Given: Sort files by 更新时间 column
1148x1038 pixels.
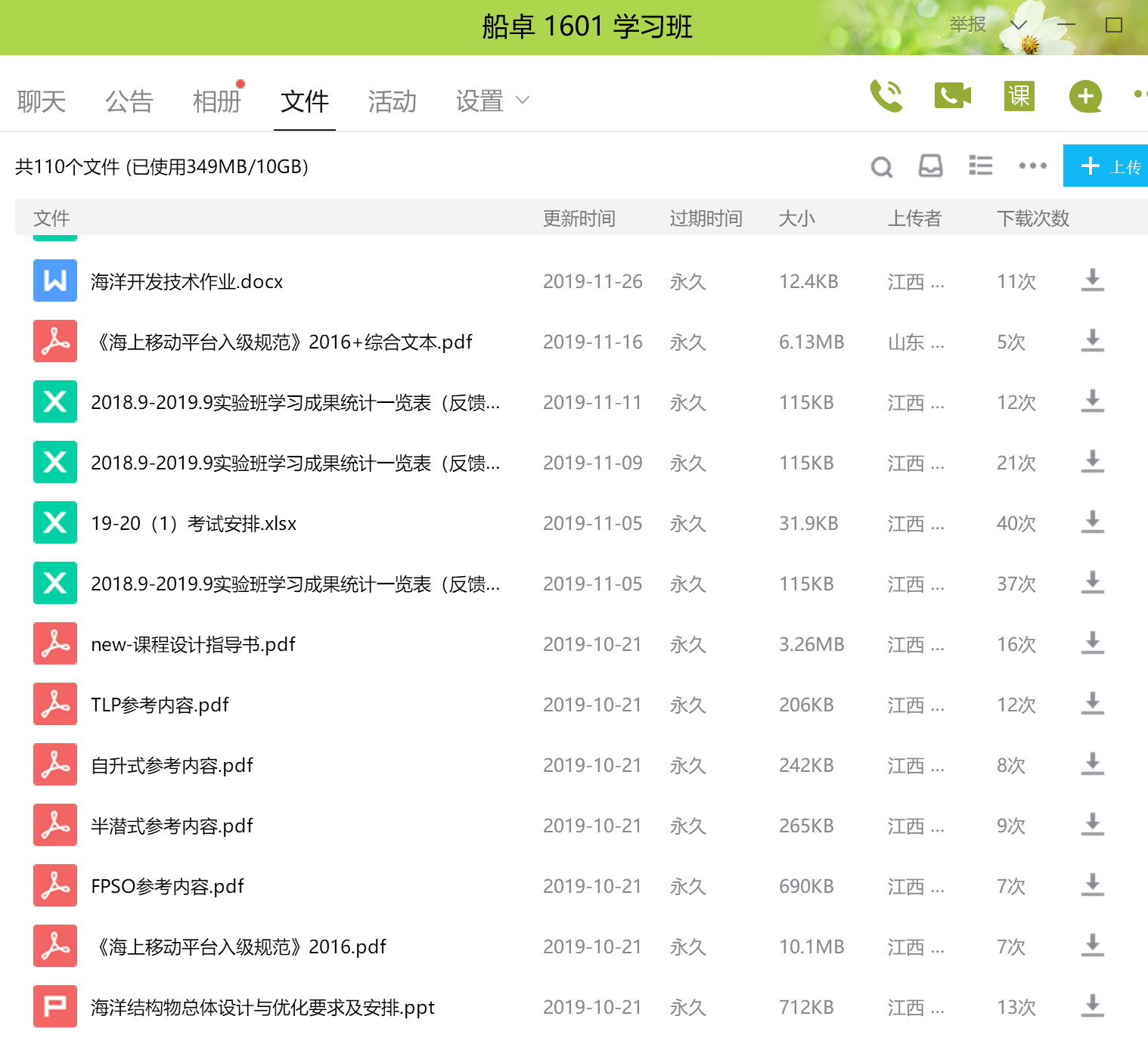Looking at the screenshot, I should coord(579,218).
